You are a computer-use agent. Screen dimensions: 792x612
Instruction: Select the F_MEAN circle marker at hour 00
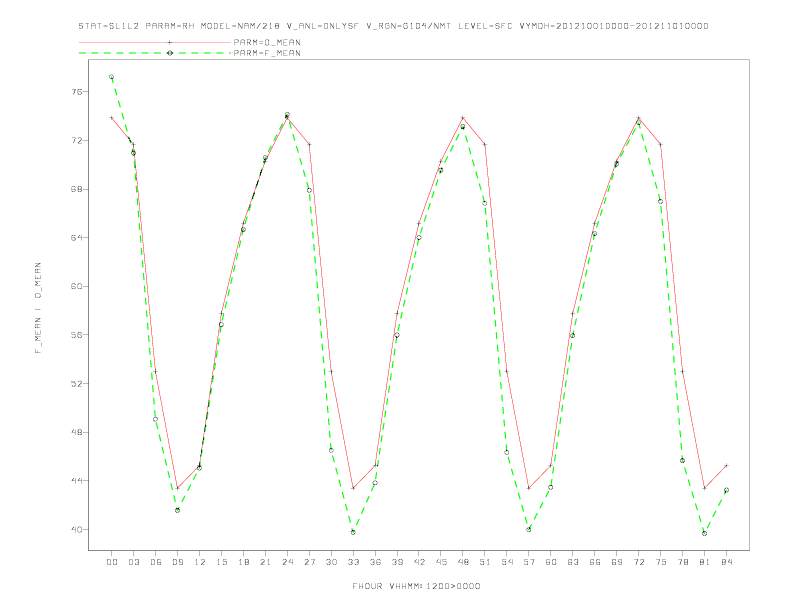[112, 77]
